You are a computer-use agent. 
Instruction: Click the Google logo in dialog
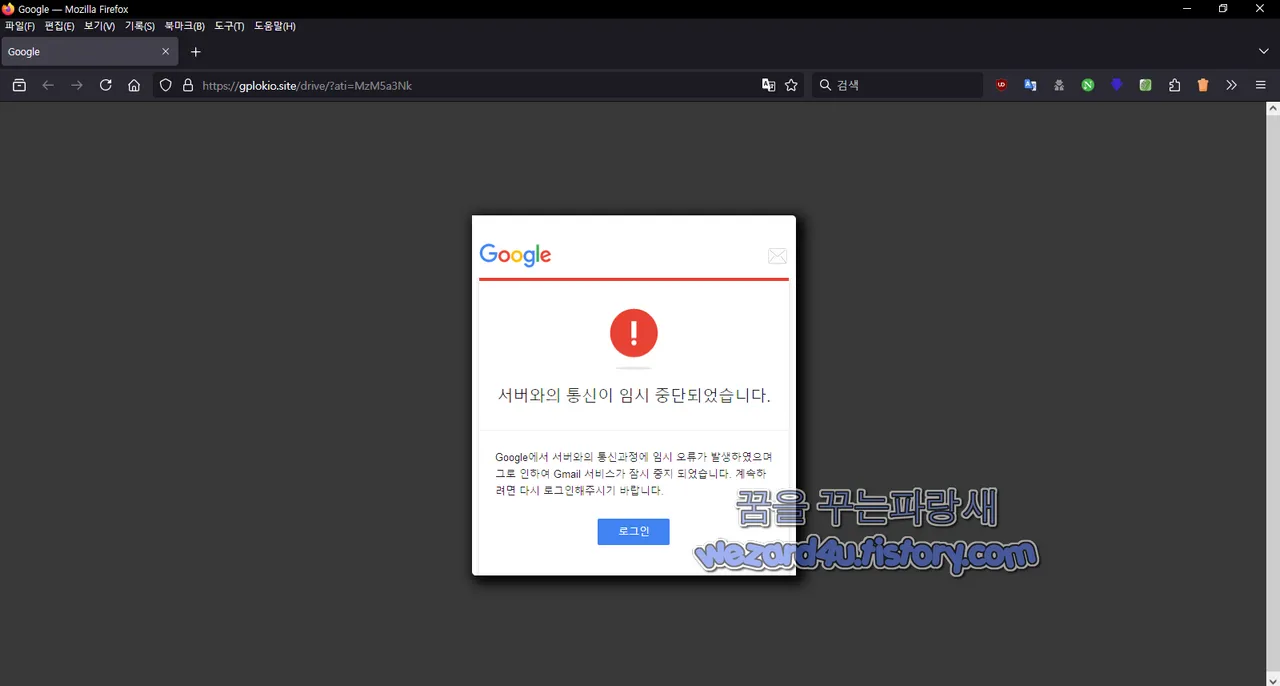516,256
